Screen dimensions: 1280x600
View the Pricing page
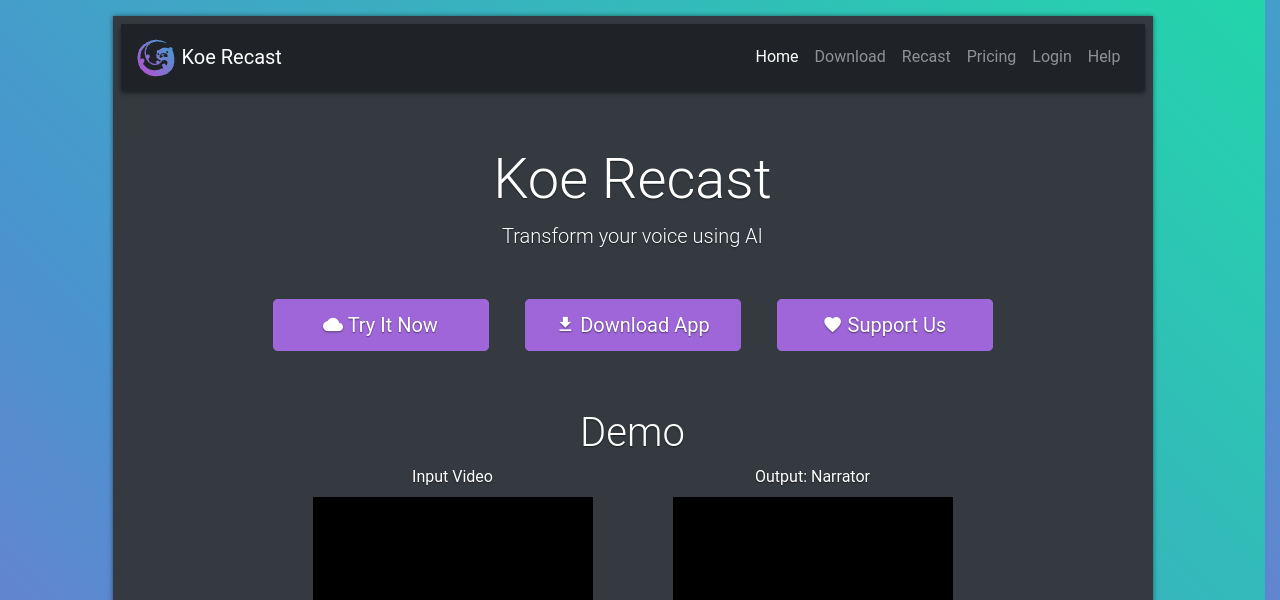[x=990, y=57]
